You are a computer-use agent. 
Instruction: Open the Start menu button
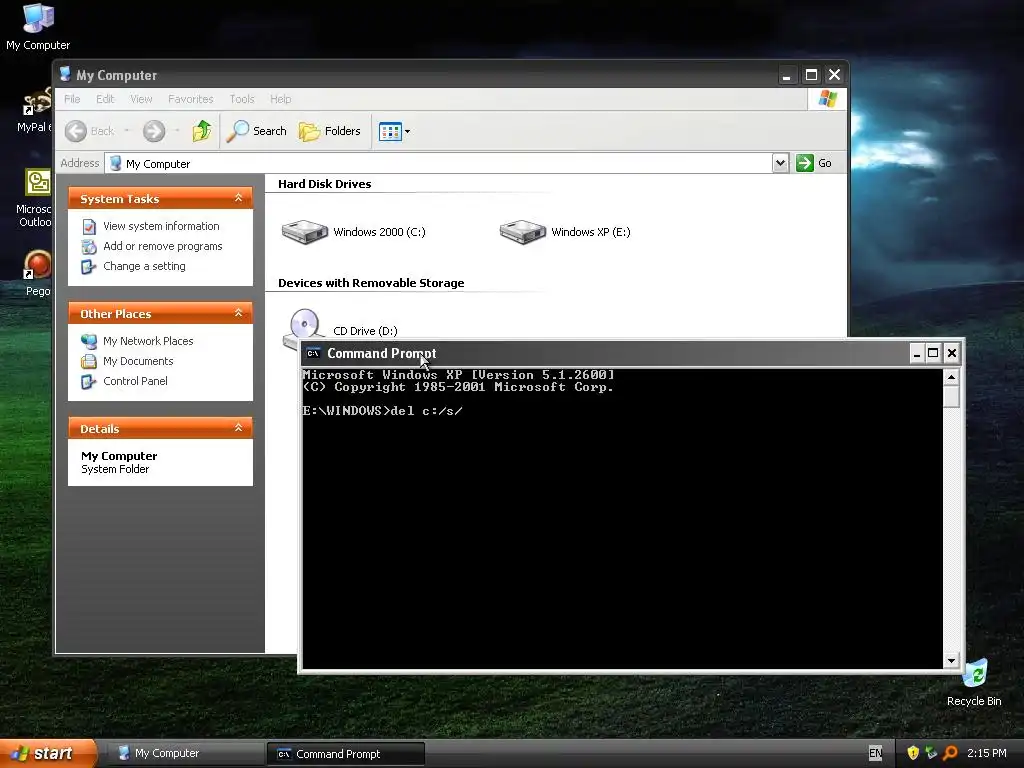pos(48,754)
